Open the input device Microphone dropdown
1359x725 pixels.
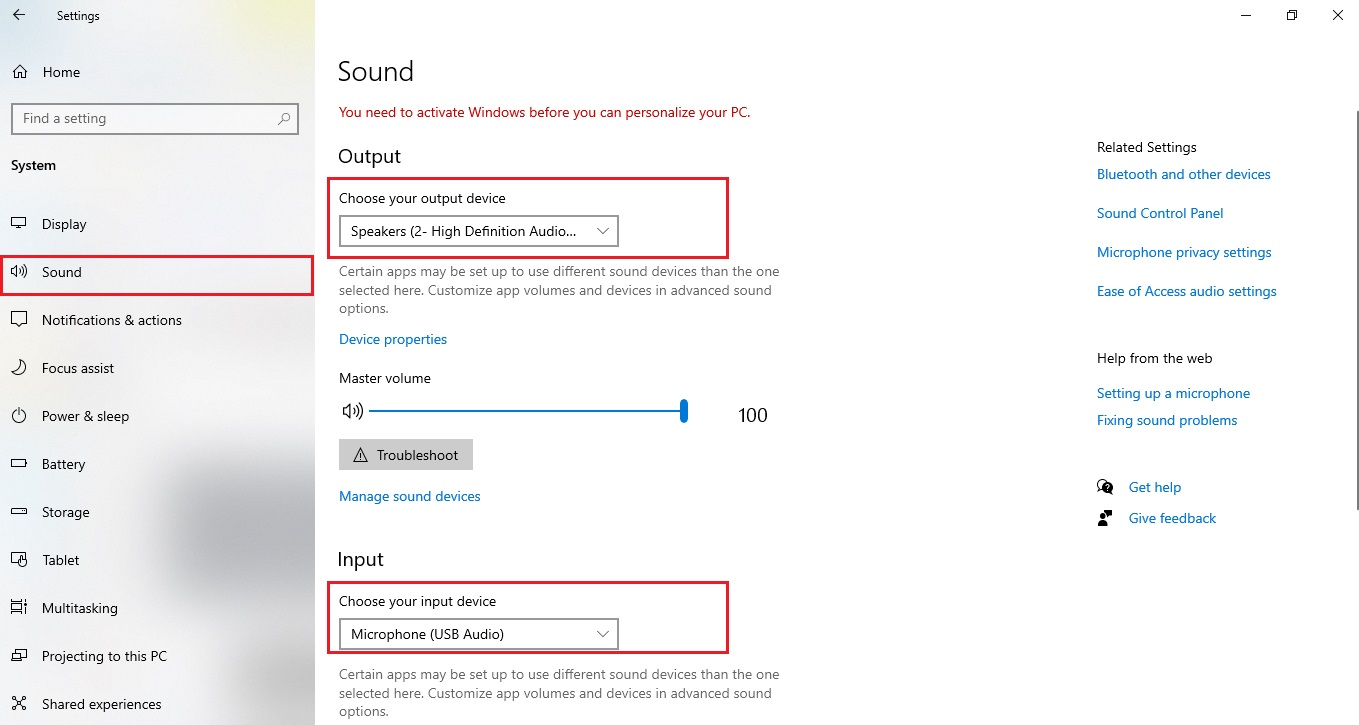click(x=479, y=634)
